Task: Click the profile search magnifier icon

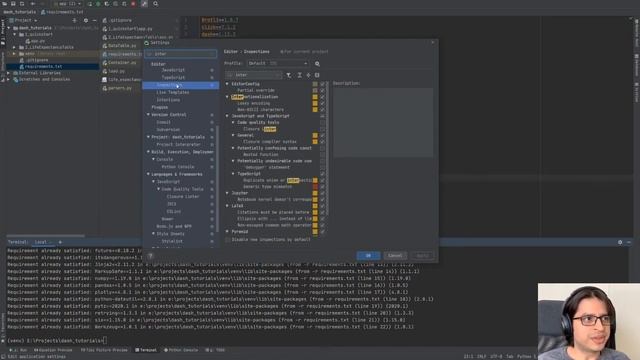Action: coord(317,64)
